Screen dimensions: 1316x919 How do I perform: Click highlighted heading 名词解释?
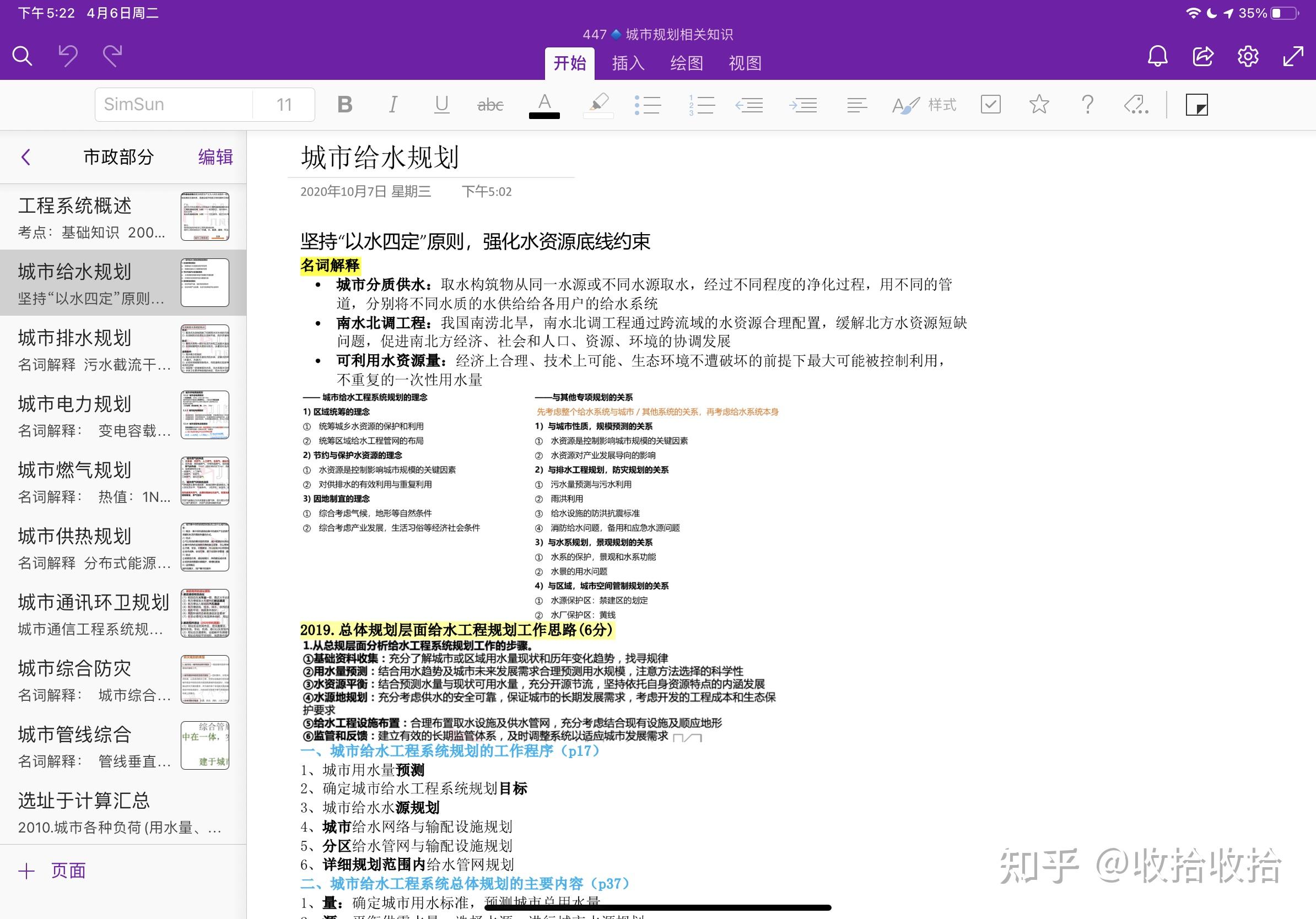tap(330, 265)
